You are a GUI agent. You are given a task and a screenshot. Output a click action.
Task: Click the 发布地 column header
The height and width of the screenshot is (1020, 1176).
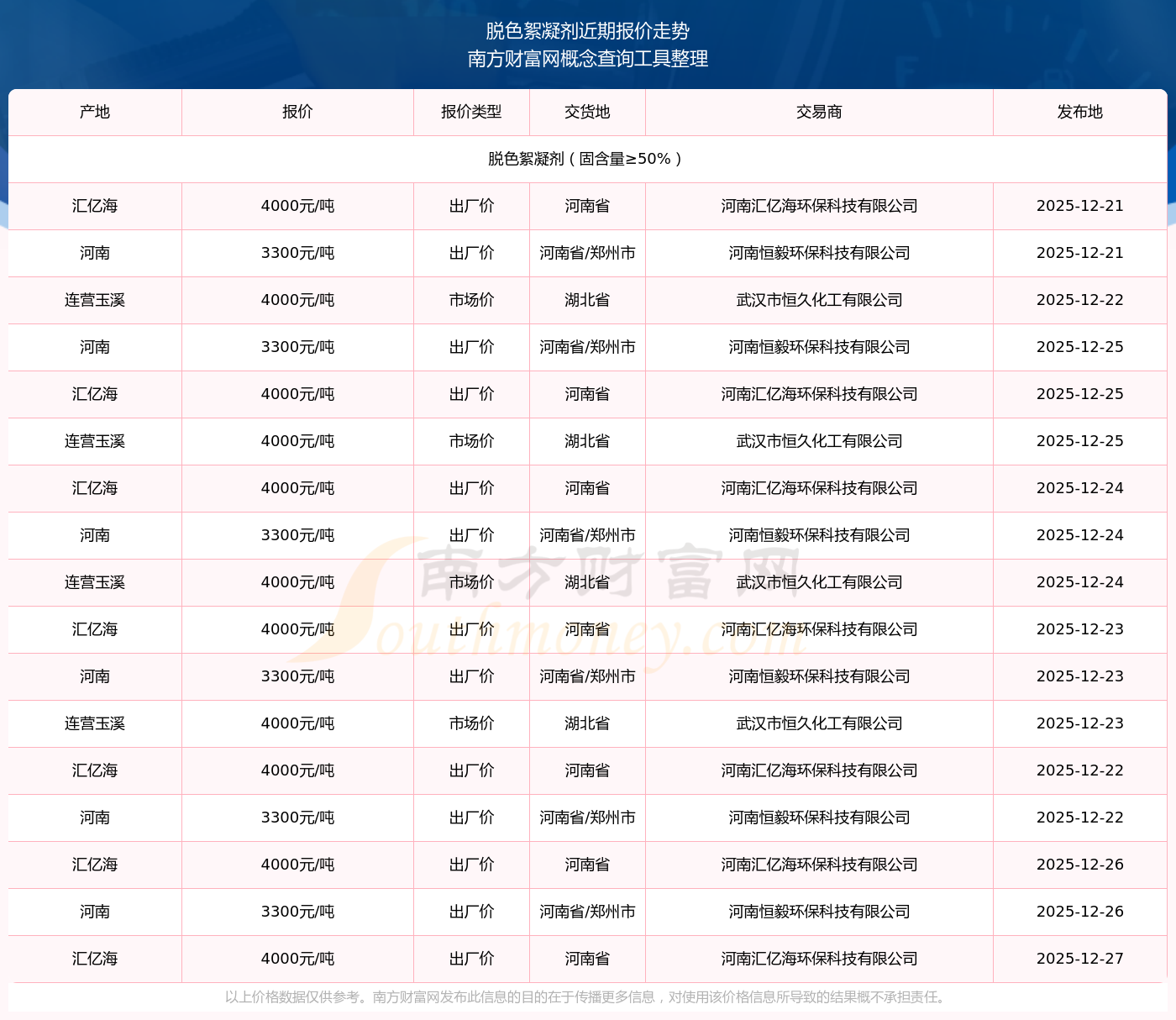(x=1080, y=112)
